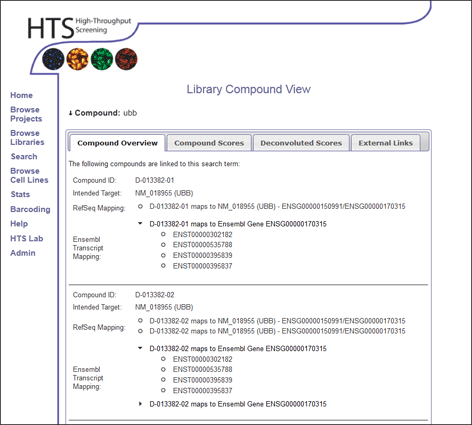This screenshot has height=425, width=472.
Task: Open the Deconvoluted Scores tab
Action: 301,143
